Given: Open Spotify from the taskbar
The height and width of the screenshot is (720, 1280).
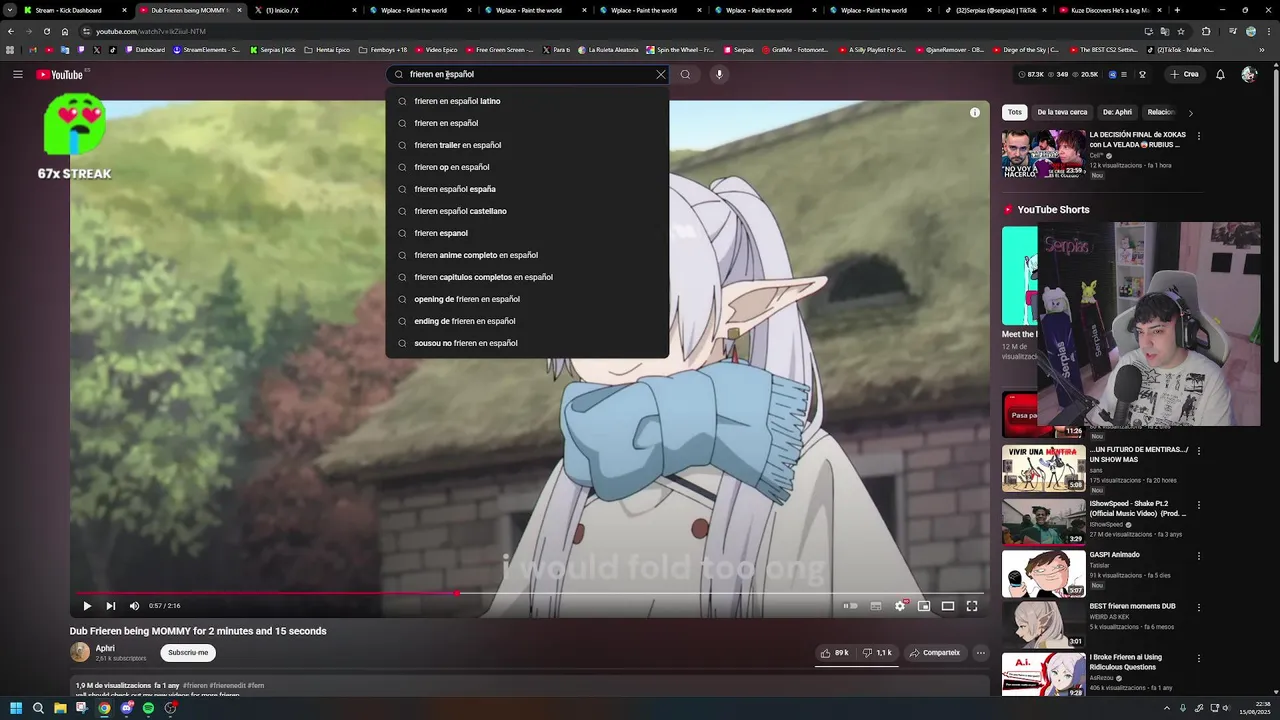Looking at the screenshot, I should tap(148, 708).
